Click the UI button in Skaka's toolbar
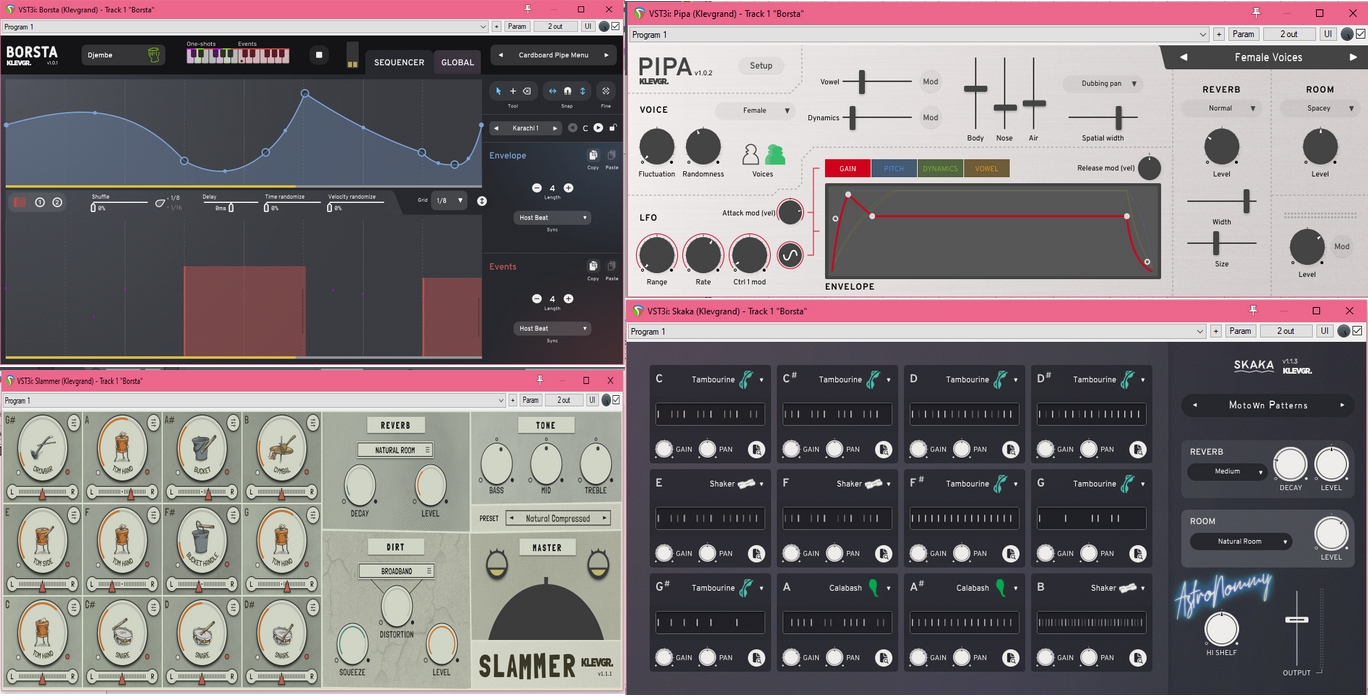This screenshot has width=1368, height=696. [1327, 331]
